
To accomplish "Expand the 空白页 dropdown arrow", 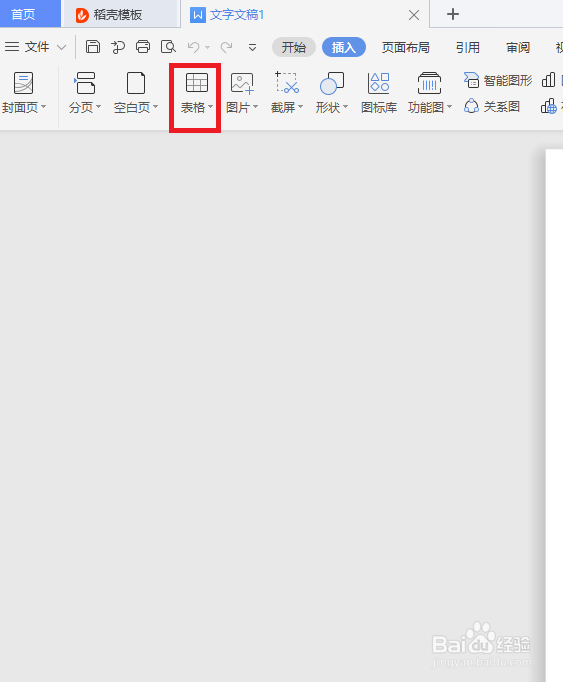I will click(155, 107).
